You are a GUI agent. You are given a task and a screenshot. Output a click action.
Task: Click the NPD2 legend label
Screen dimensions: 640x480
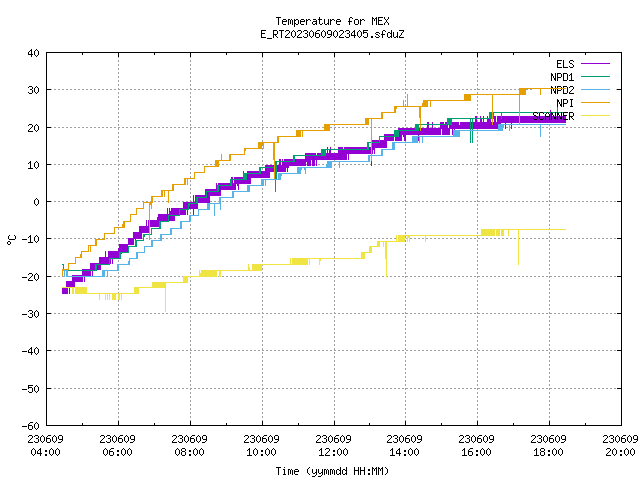coord(562,90)
